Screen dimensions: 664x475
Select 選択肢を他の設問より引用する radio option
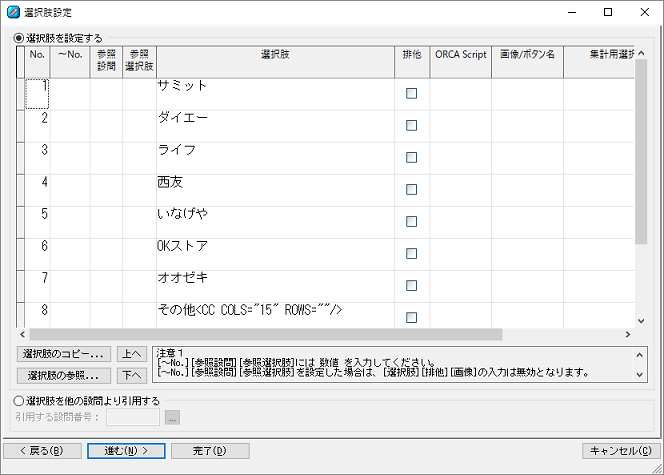tap(19, 400)
